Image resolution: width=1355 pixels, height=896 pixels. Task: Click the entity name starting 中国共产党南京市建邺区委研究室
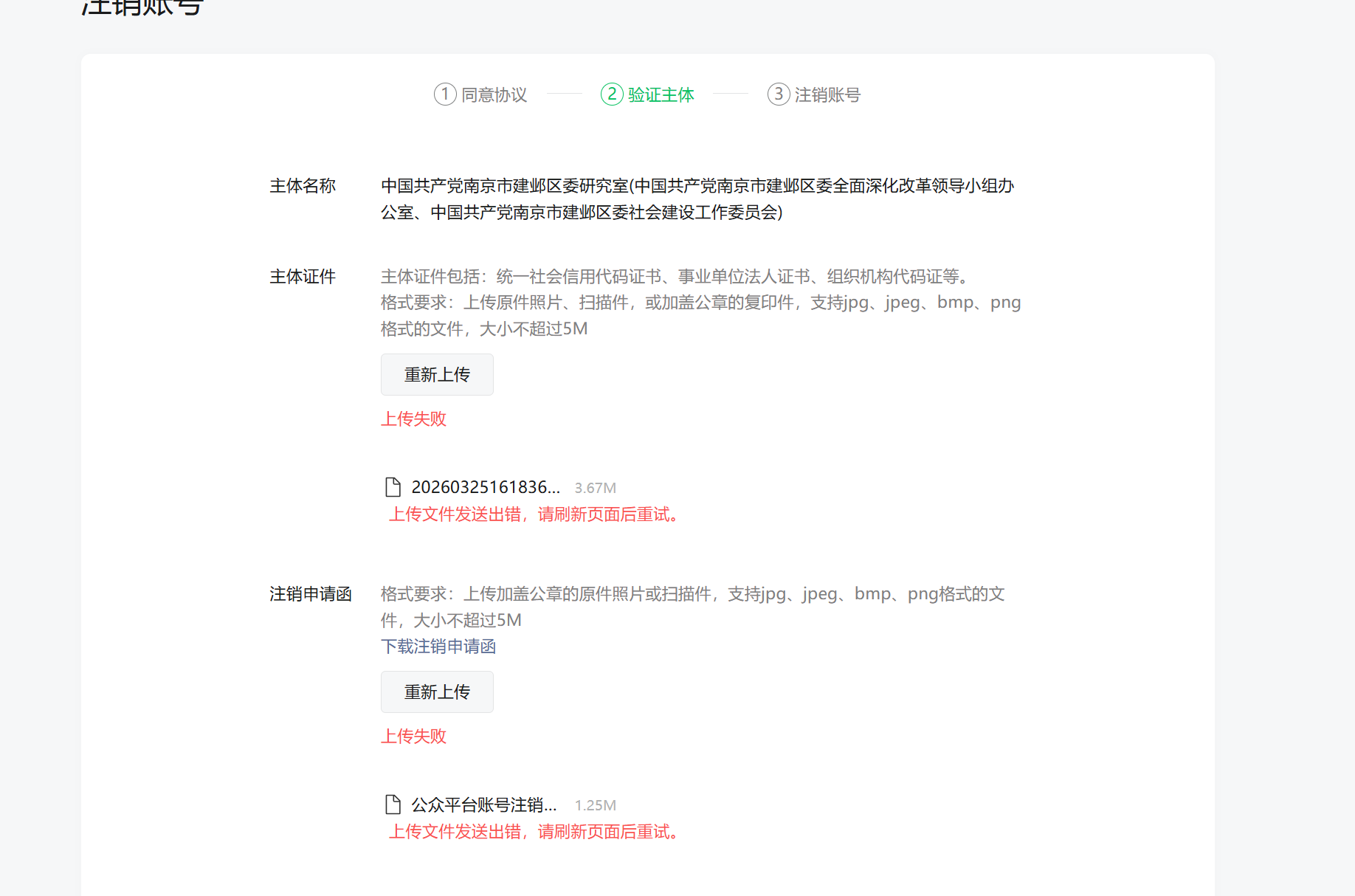pos(698,199)
